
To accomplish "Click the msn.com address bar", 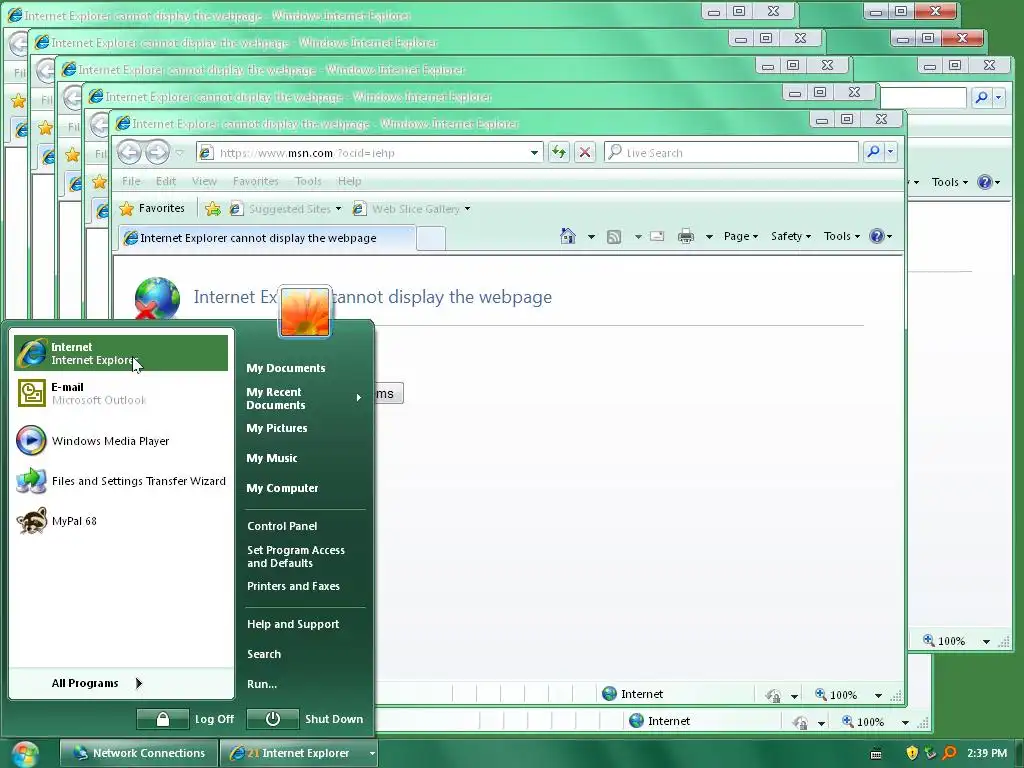I will click(370, 153).
